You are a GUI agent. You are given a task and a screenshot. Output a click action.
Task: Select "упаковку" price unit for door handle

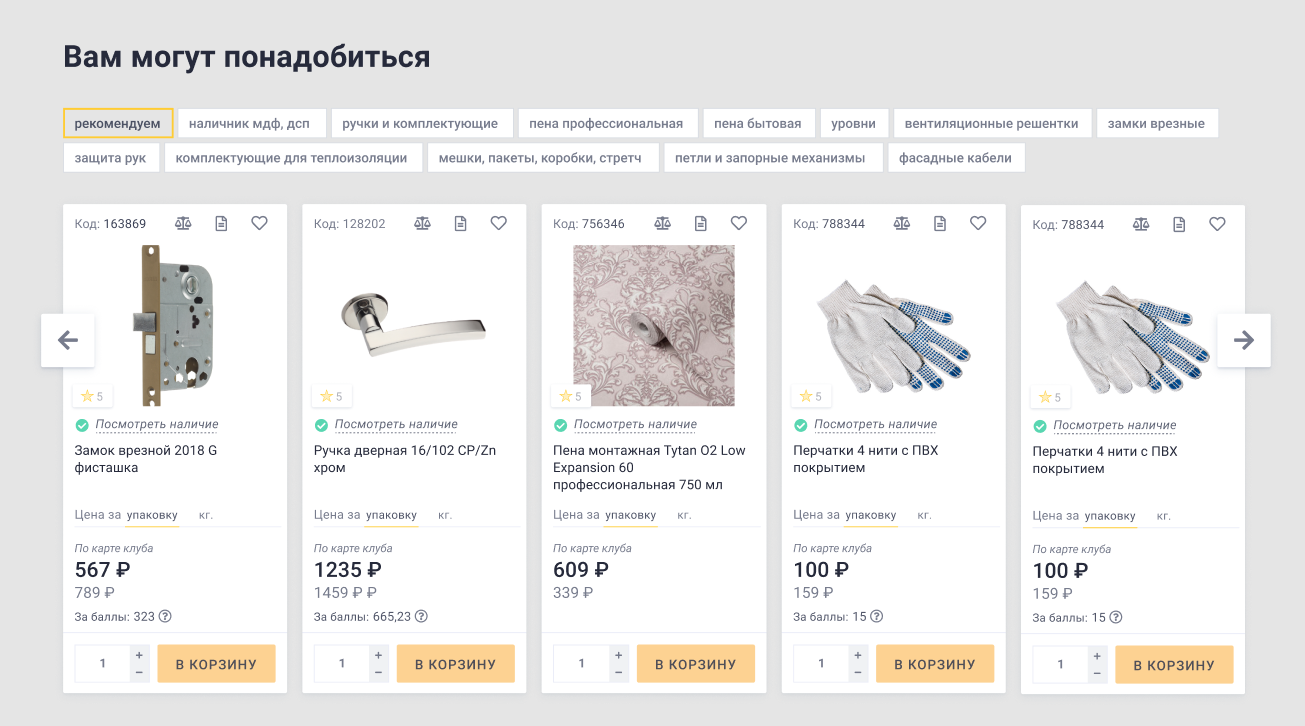point(391,515)
